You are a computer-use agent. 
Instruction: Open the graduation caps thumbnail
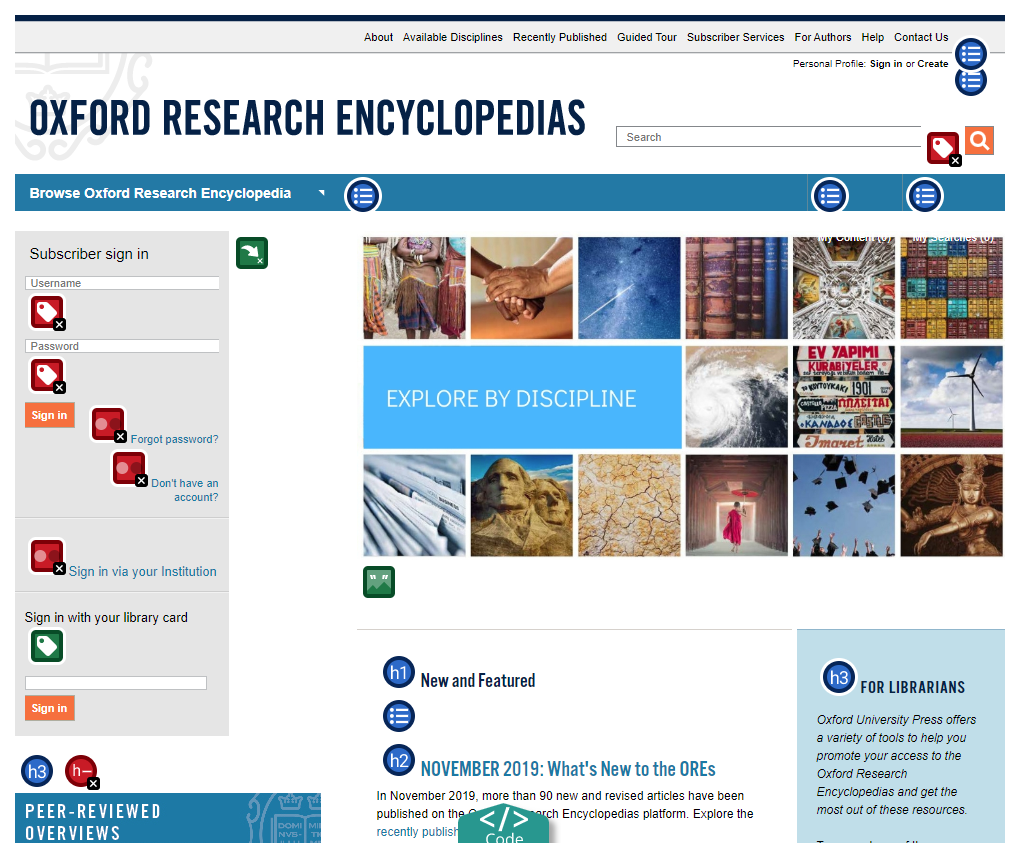pyautogui.click(x=844, y=506)
